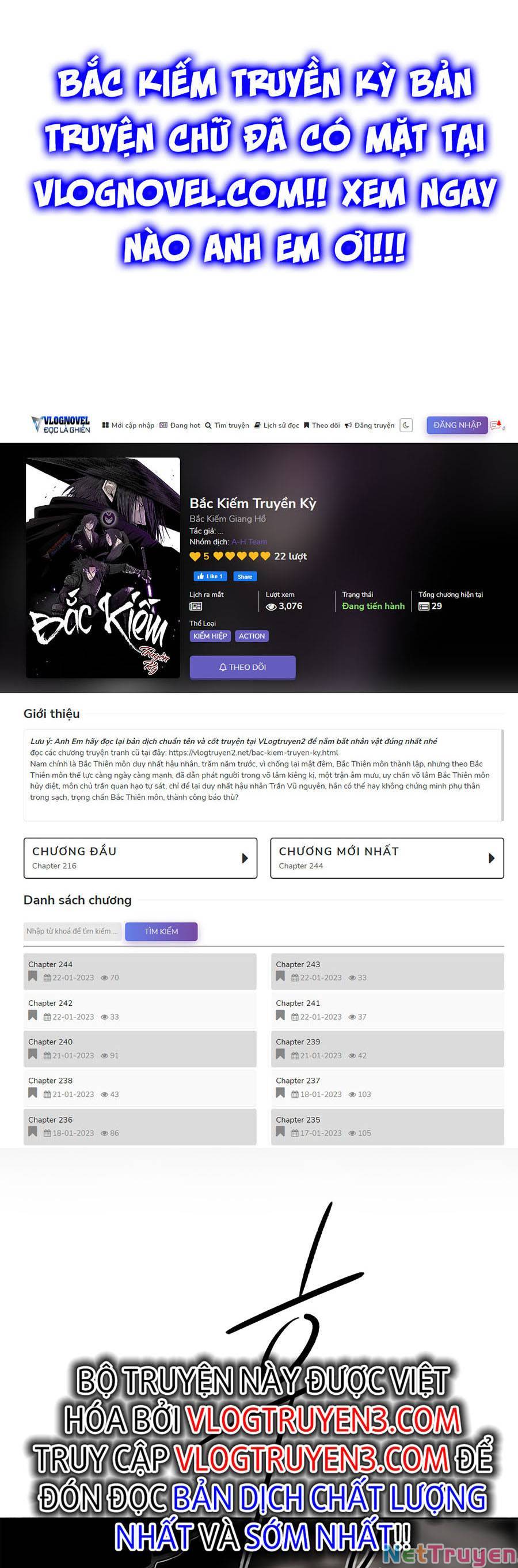Toggle dark mode moon icon
The width and height of the screenshot is (518, 1568).
tap(406, 425)
